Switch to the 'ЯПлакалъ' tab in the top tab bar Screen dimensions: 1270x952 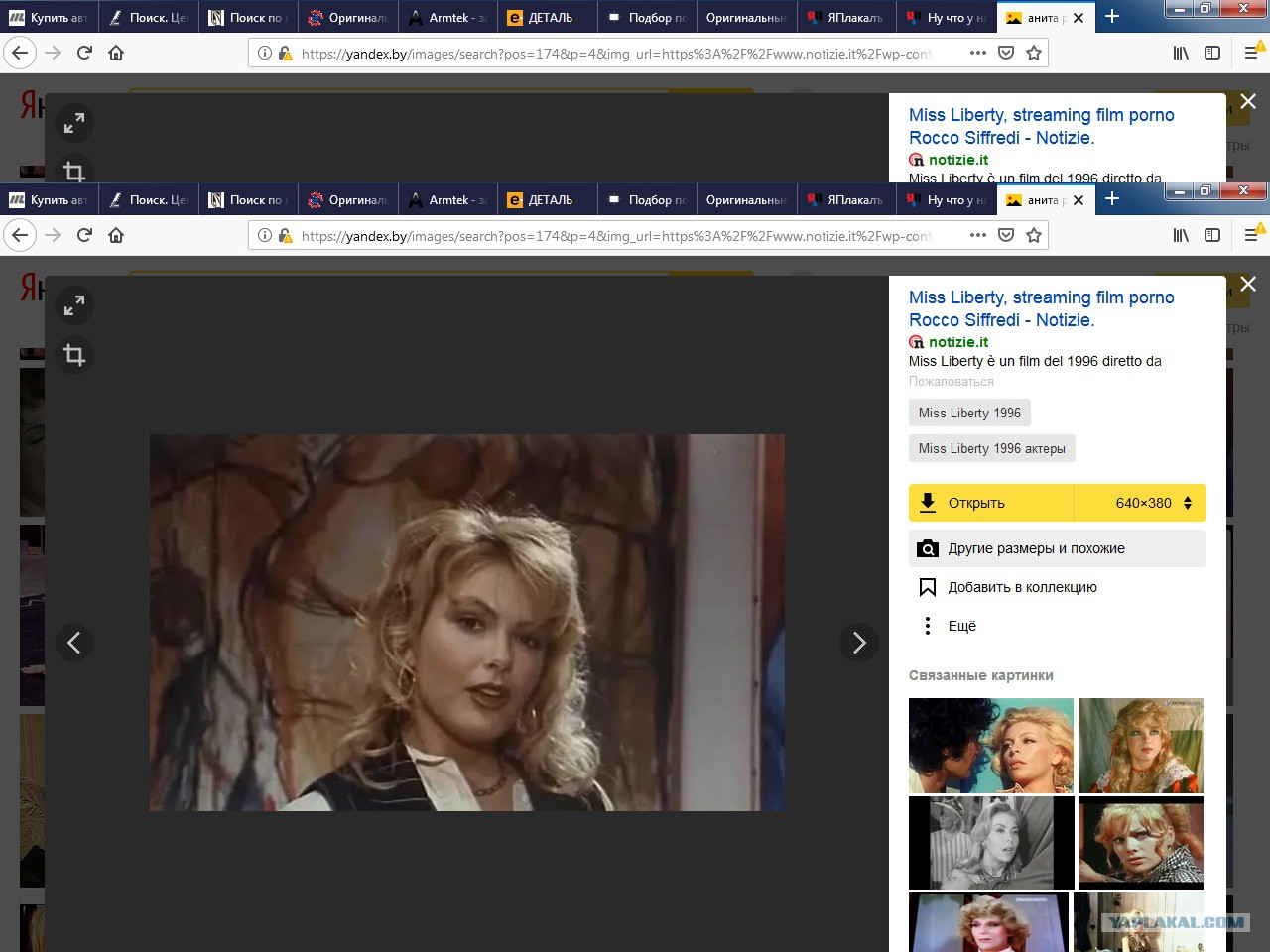tap(847, 18)
